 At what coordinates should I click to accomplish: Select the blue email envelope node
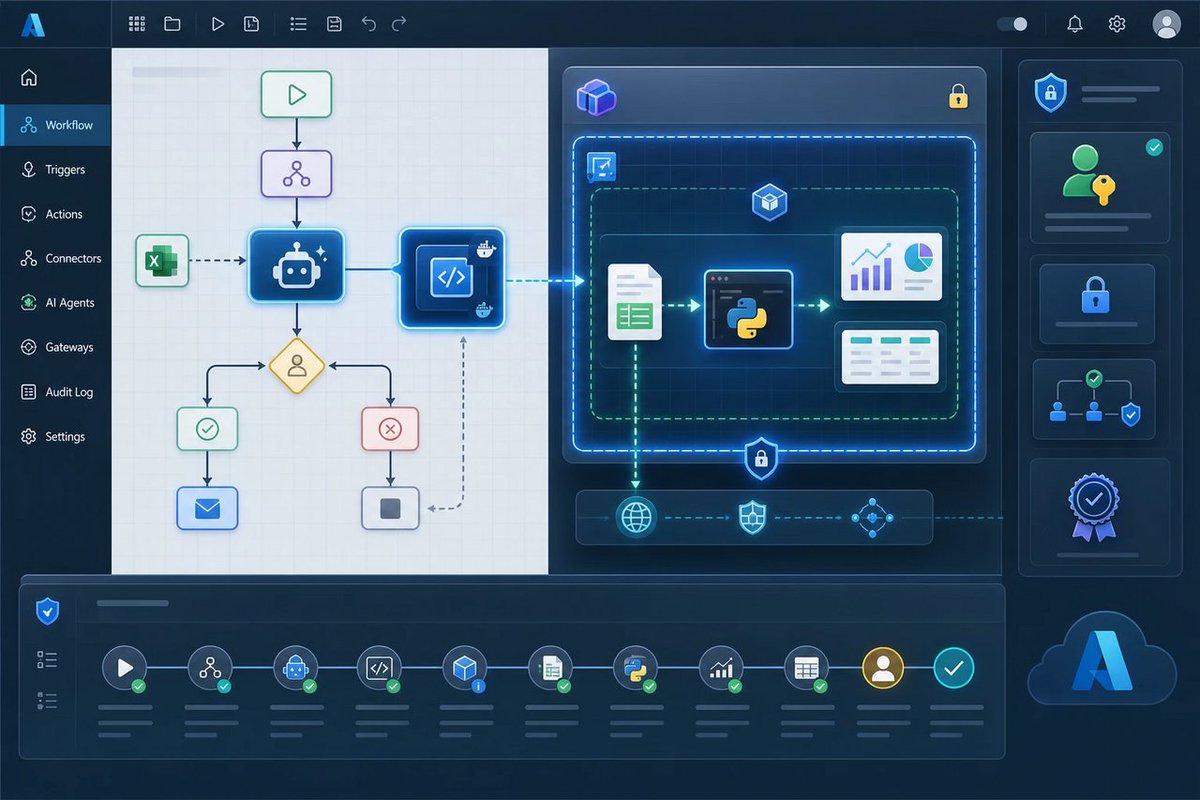coord(207,508)
